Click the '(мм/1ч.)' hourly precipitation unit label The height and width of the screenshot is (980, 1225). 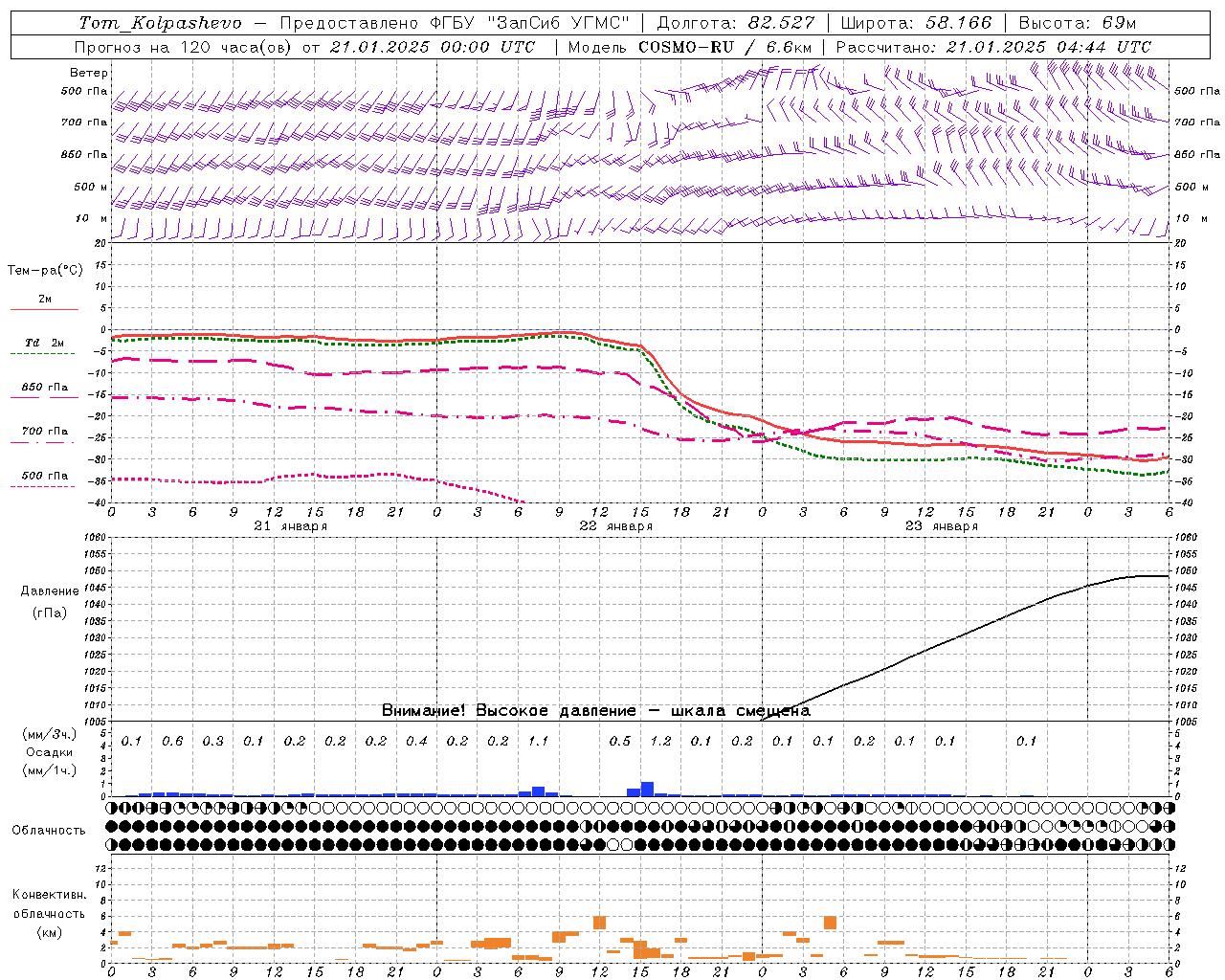tap(50, 770)
